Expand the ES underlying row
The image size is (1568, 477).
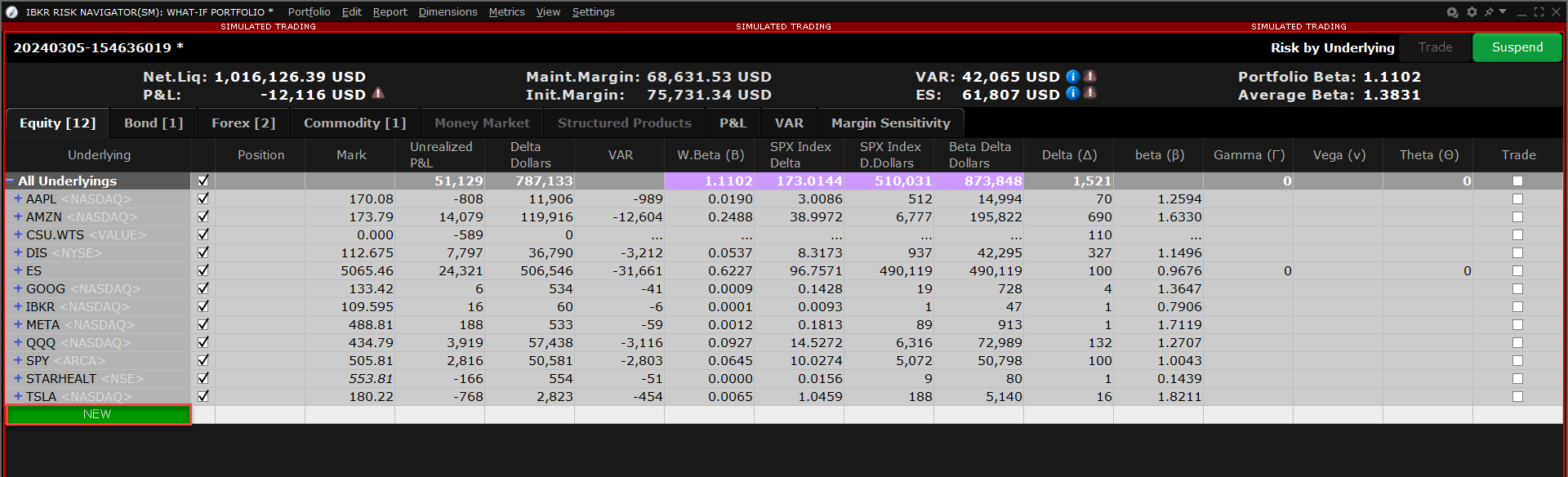18,270
